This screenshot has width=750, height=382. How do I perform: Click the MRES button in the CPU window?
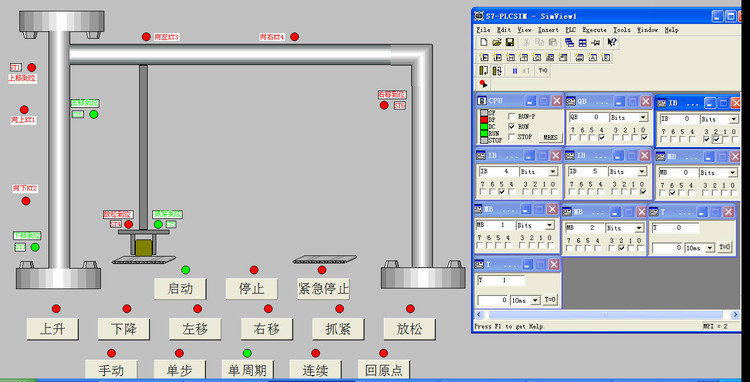pos(550,138)
